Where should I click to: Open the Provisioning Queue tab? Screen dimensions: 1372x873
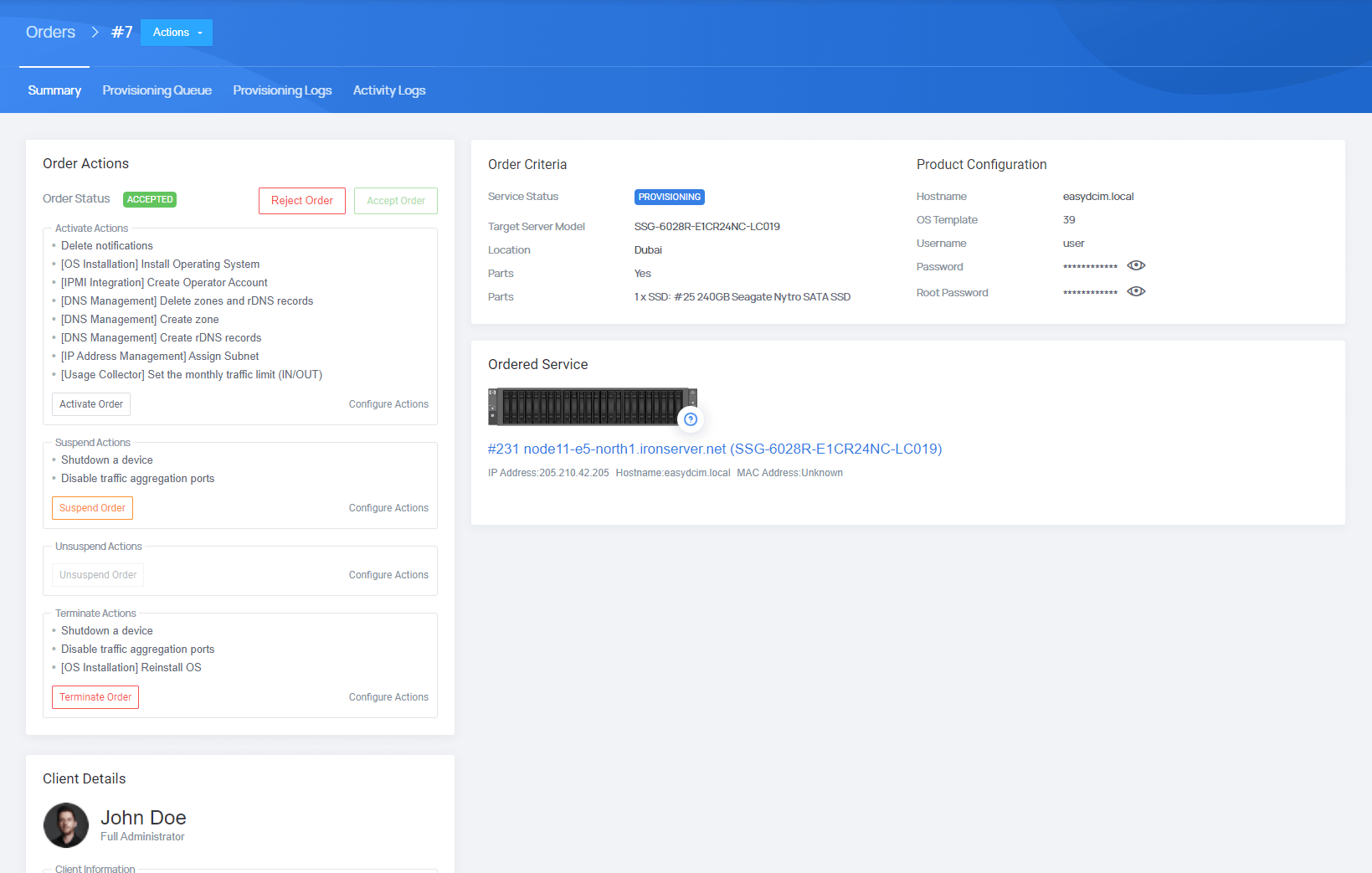157,90
